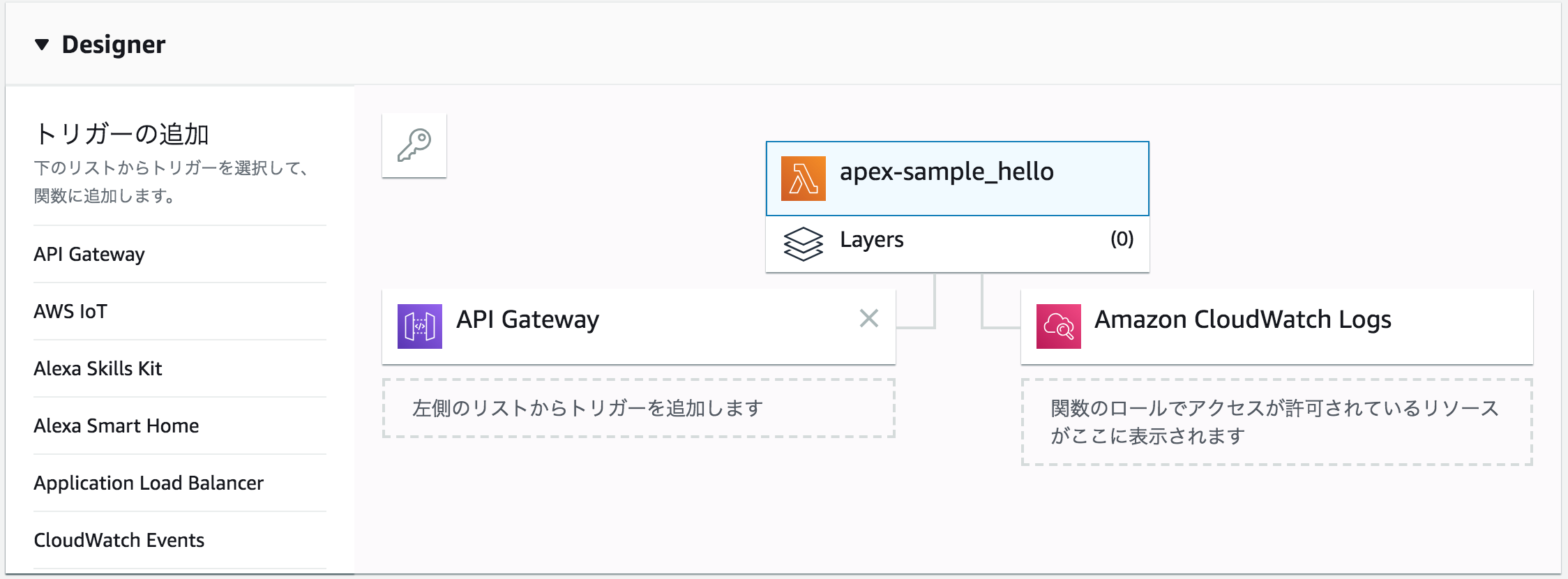Select Application Load Balancer trigger
1568x579 pixels.
(149, 483)
